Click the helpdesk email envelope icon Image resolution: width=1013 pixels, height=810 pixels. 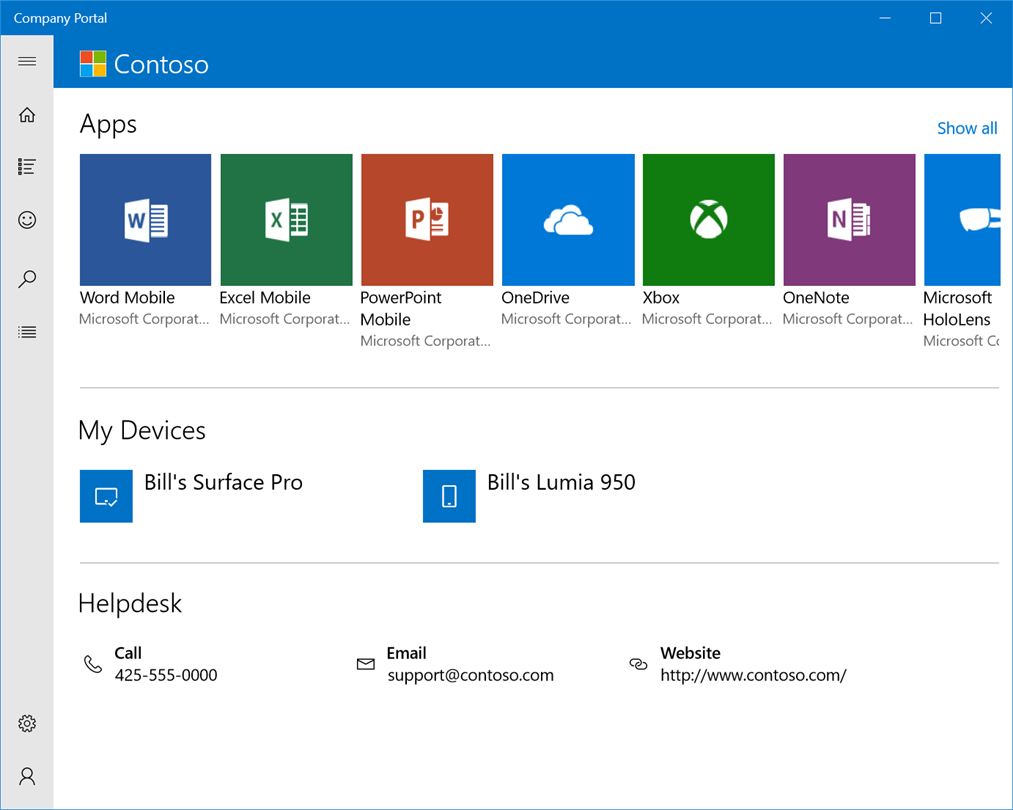tap(366, 663)
